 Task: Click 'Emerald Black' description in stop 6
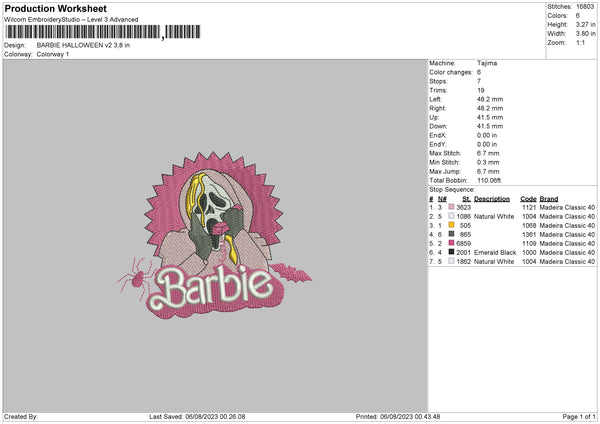click(x=495, y=253)
